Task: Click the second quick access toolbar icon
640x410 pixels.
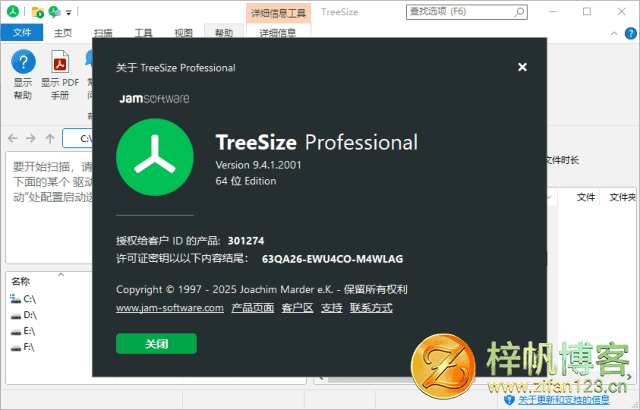Action: [x=54, y=12]
